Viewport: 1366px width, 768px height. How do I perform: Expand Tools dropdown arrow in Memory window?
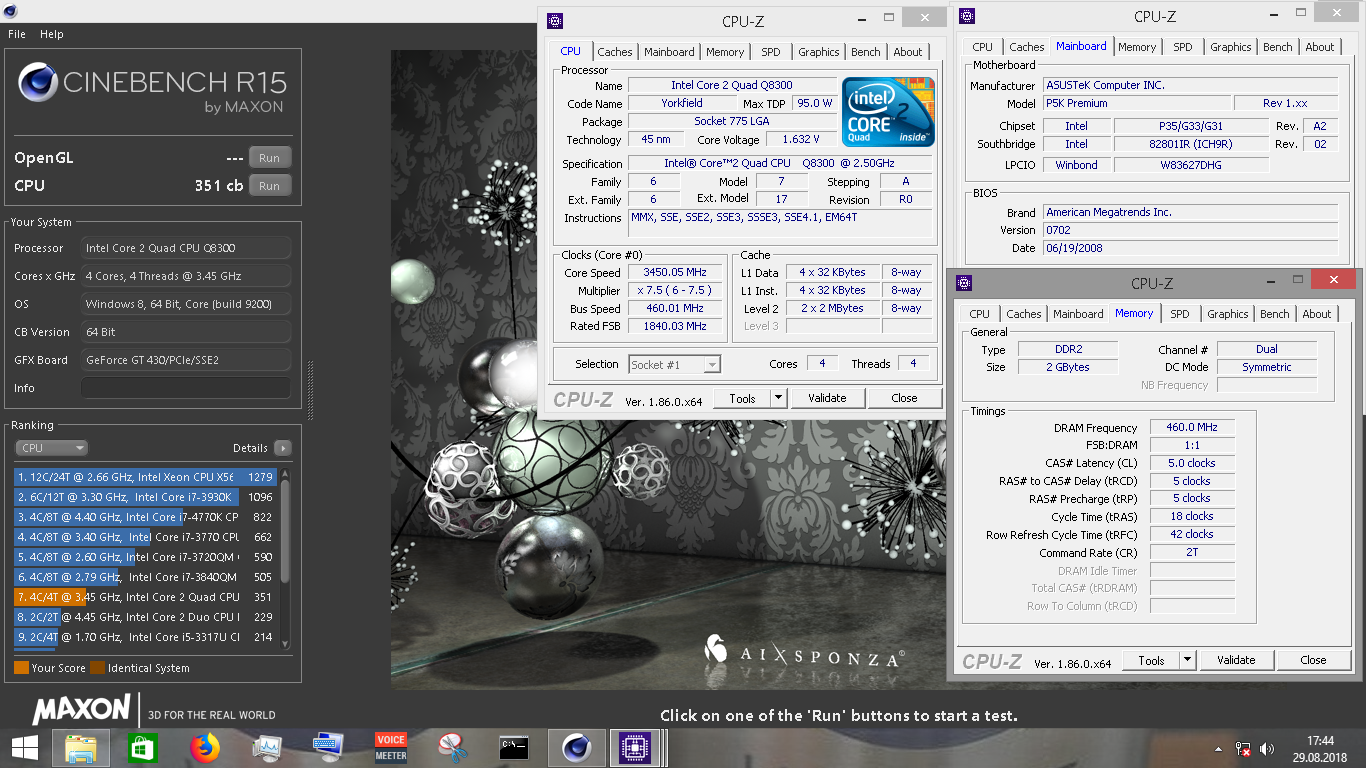click(x=1187, y=660)
